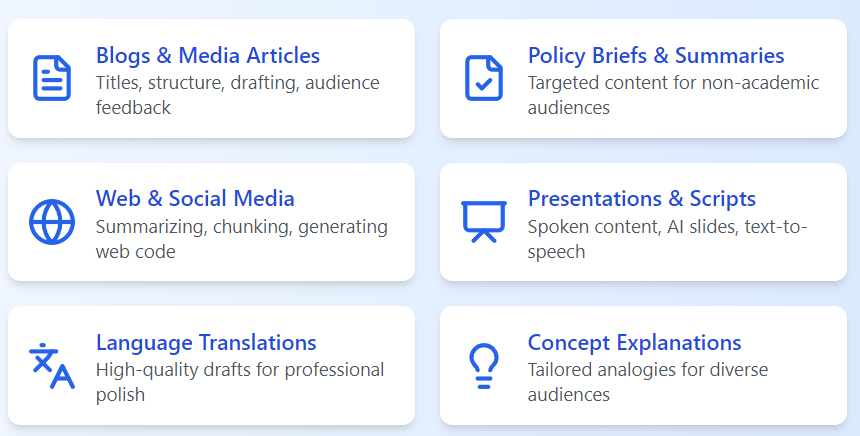Open the Concept Explanations heading
Image resolution: width=860 pixels, height=436 pixels.
pos(635,343)
